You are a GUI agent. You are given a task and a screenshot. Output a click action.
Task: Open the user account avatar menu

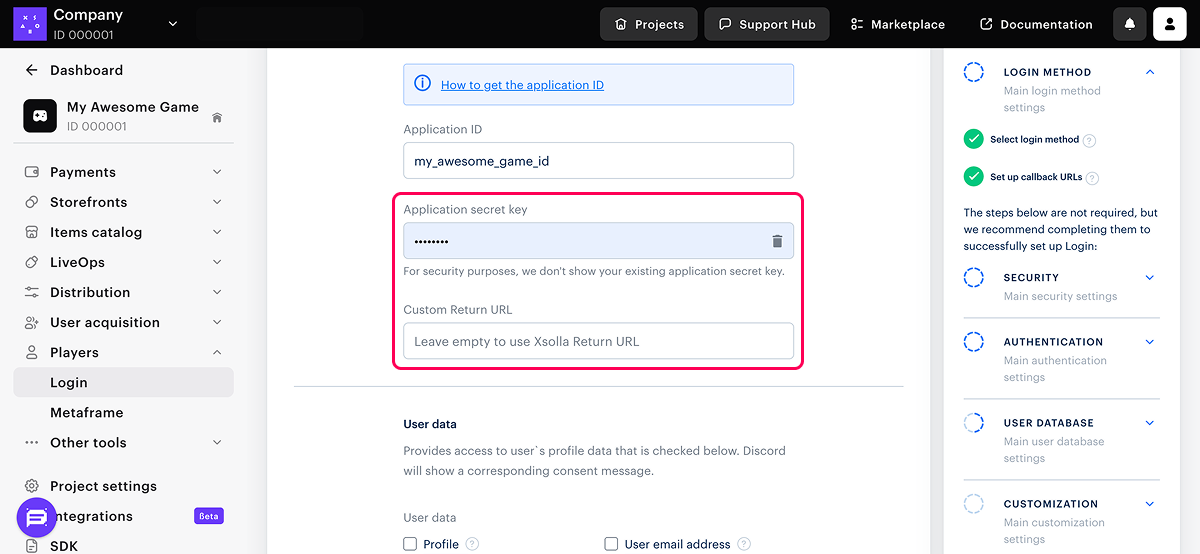click(x=1169, y=24)
